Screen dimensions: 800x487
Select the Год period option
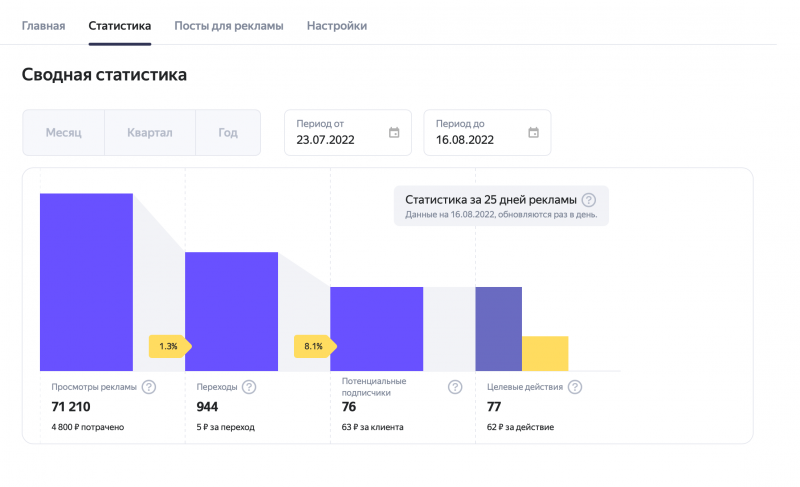coord(228,132)
